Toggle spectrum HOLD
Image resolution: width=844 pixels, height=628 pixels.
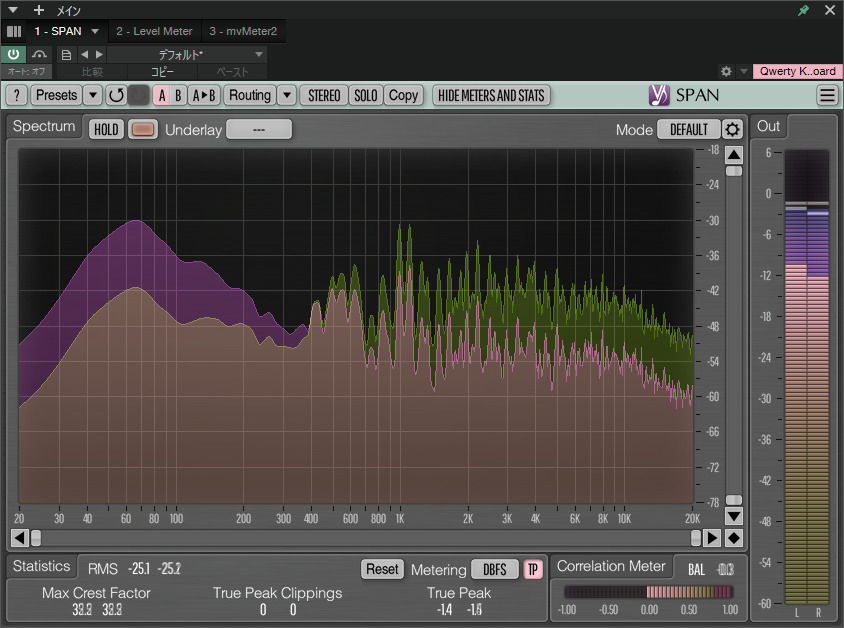[x=106, y=129]
